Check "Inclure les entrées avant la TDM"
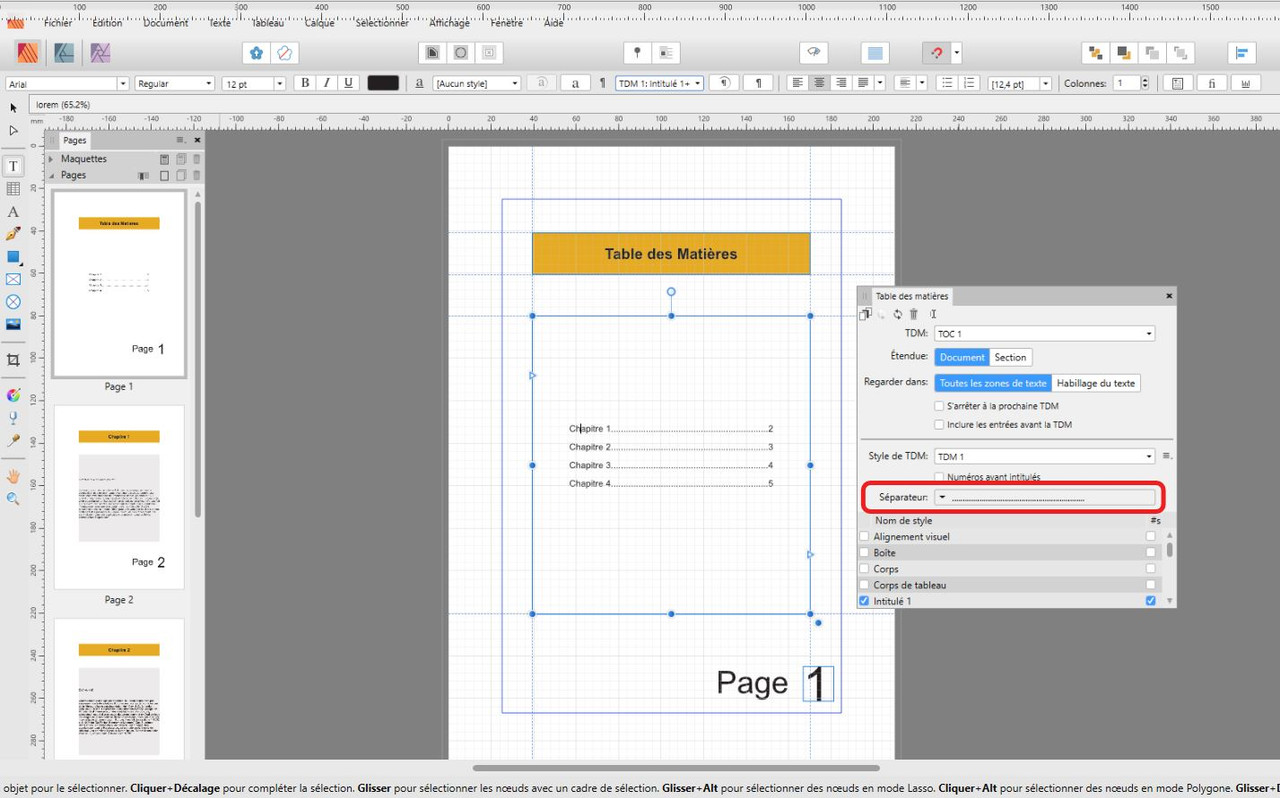1280x798 pixels. click(939, 424)
